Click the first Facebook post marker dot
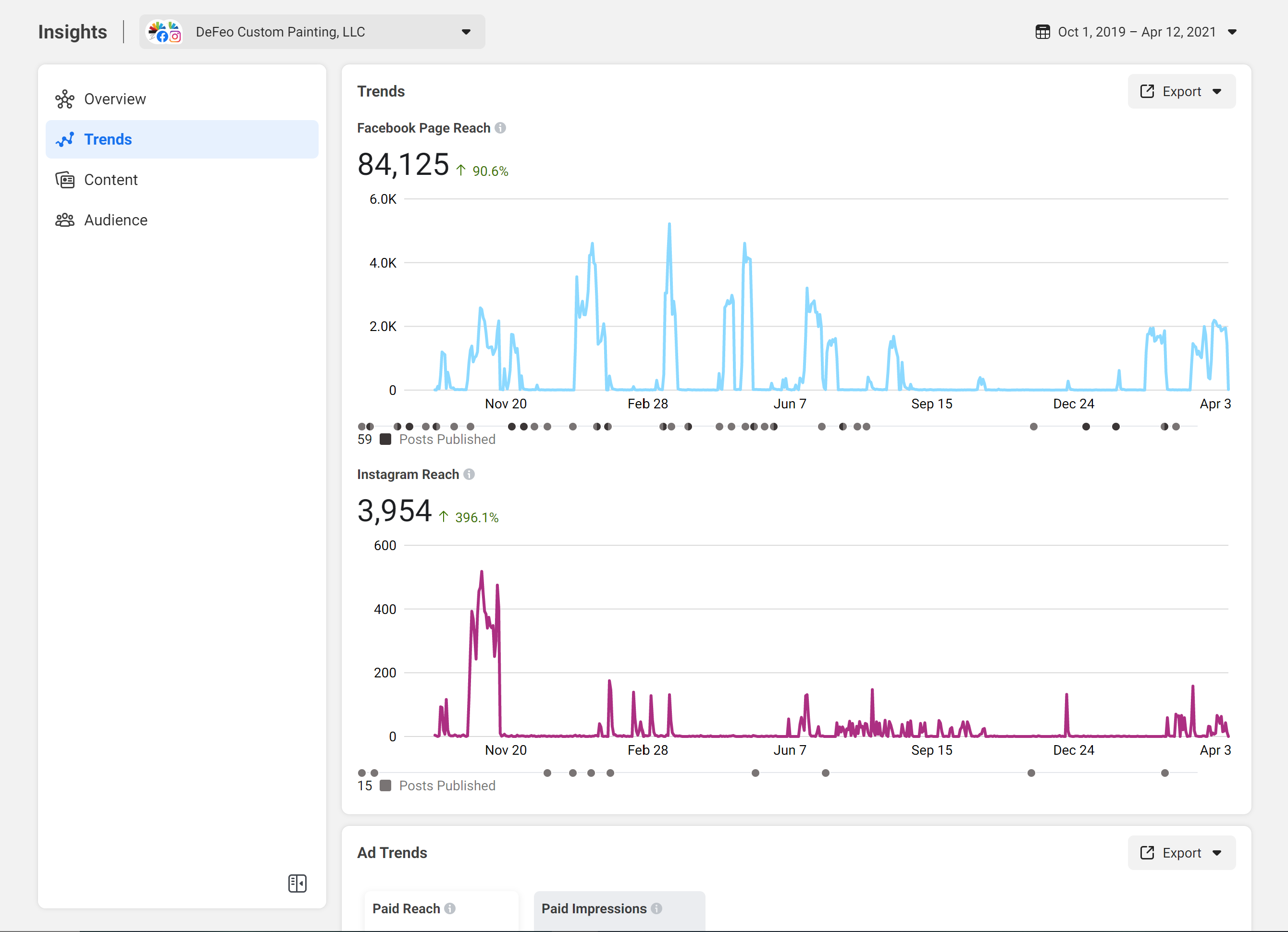This screenshot has width=1288, height=932. (362, 427)
